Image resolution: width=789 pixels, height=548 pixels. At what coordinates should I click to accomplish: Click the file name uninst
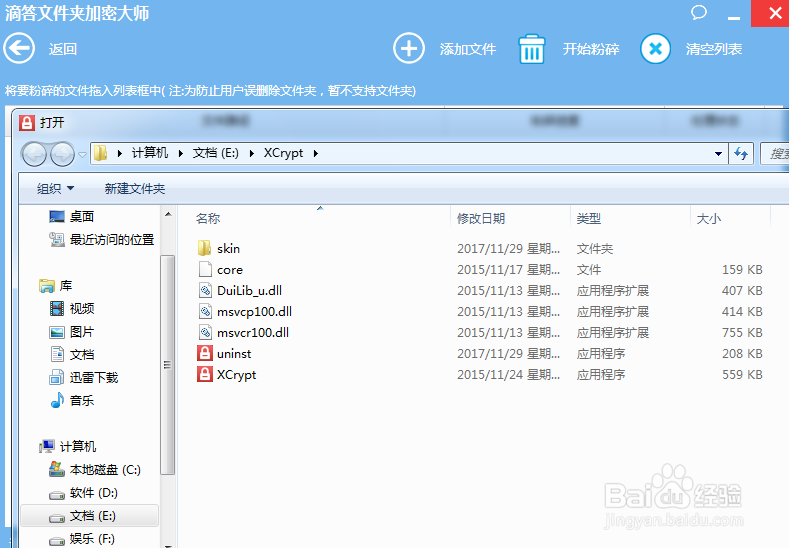coord(234,354)
